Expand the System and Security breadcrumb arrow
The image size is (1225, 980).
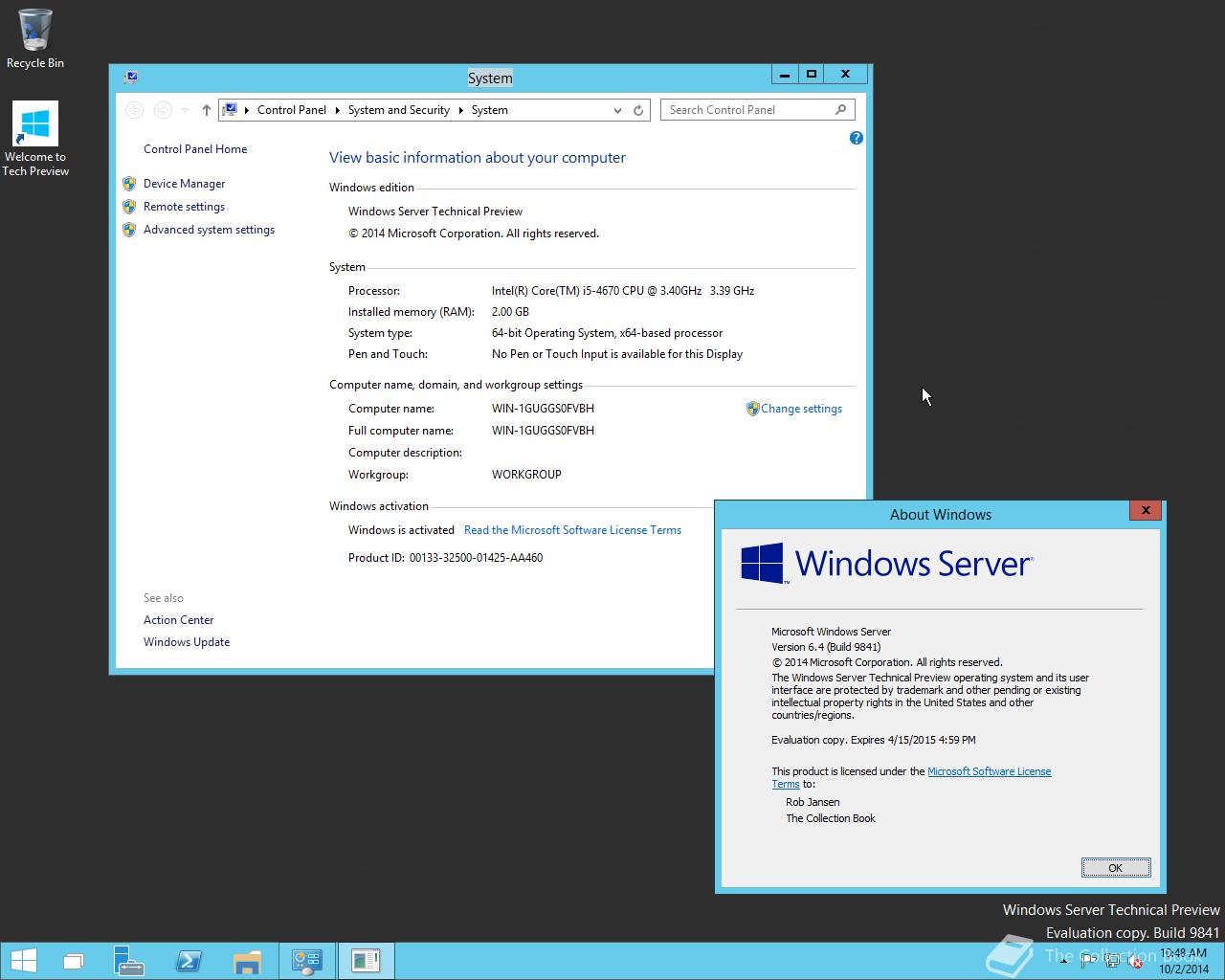460,110
